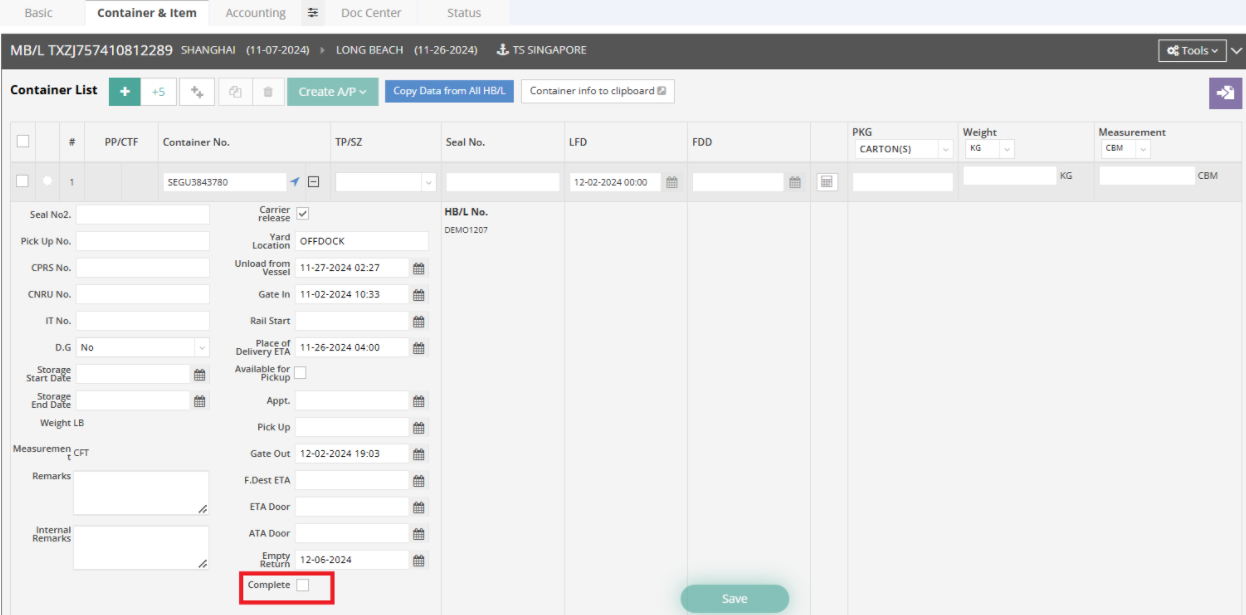This screenshot has height=615, width=1246.
Task: Open the Tools dropdown menu
Action: click(x=1193, y=50)
